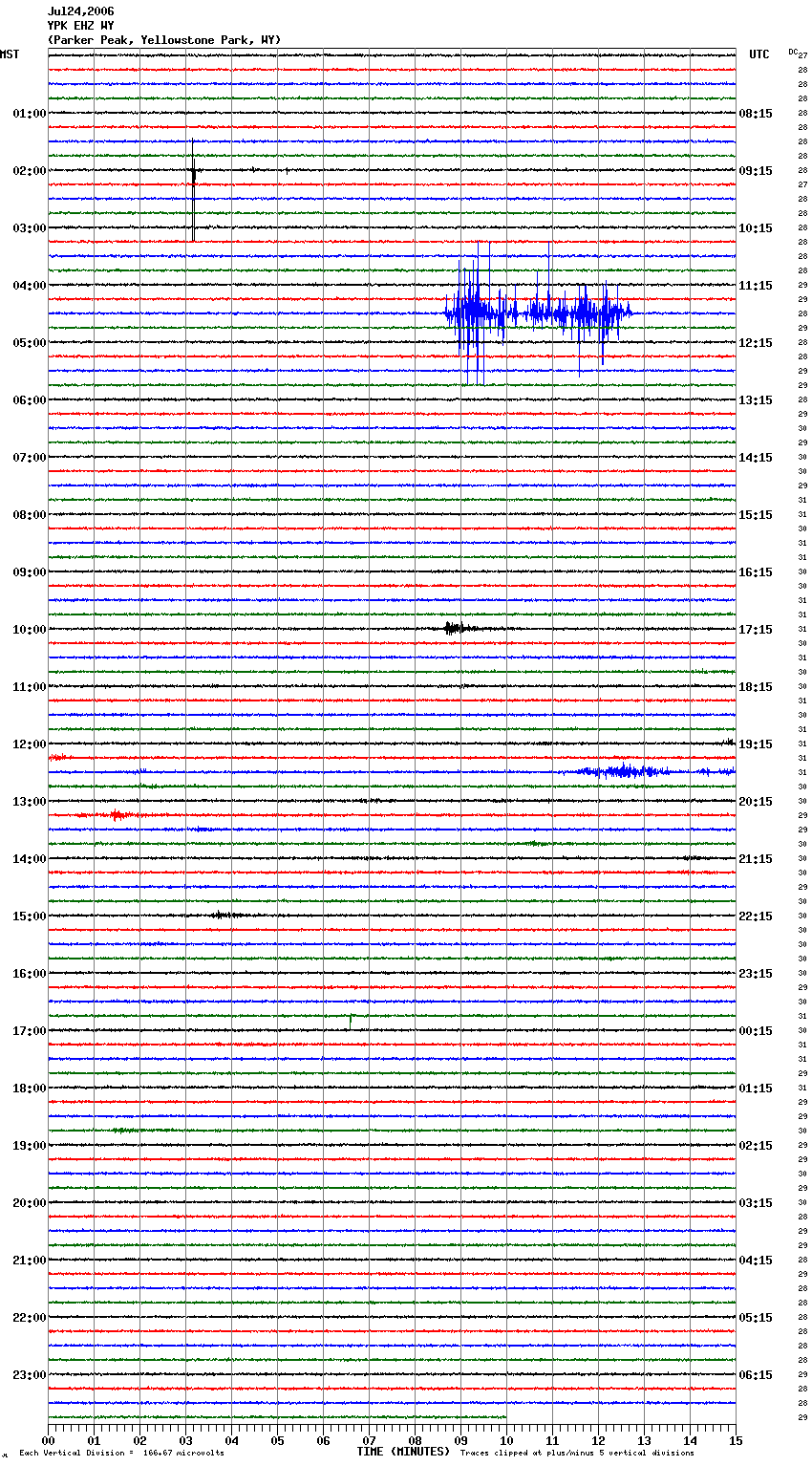Screen dimensions: 812x1466
Task: Click the 00:15 UTC time label
Action: tap(756, 1031)
